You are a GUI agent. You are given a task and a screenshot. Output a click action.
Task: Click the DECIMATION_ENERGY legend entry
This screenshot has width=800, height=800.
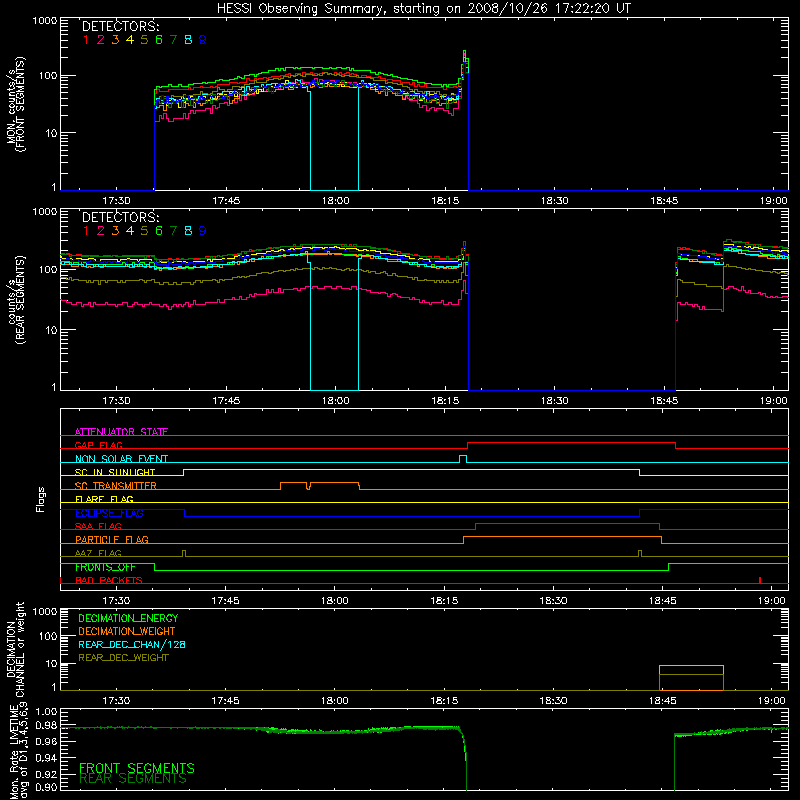click(128, 618)
